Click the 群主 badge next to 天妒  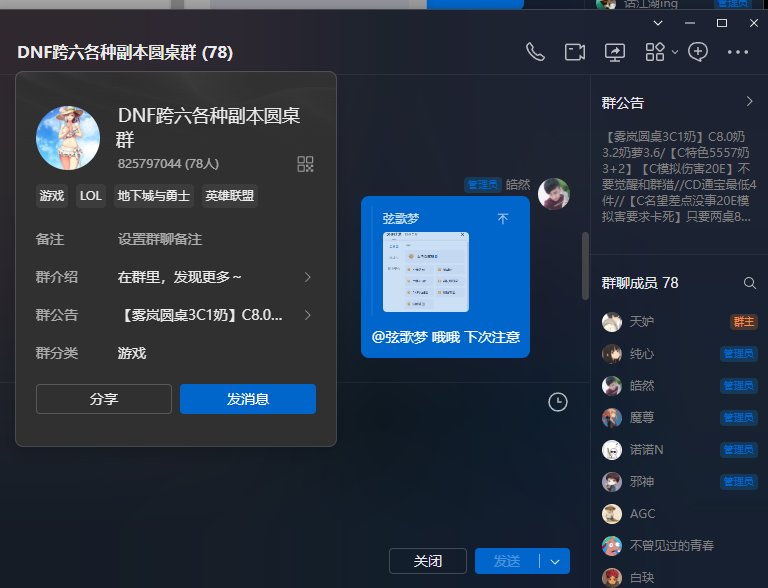pyautogui.click(x=744, y=322)
